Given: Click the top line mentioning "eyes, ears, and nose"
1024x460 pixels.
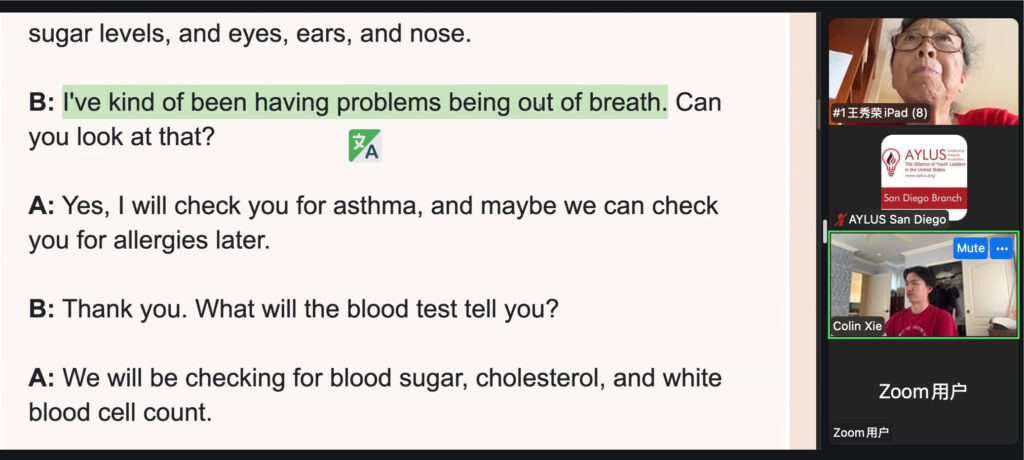Looking at the screenshot, I should coord(249,34).
